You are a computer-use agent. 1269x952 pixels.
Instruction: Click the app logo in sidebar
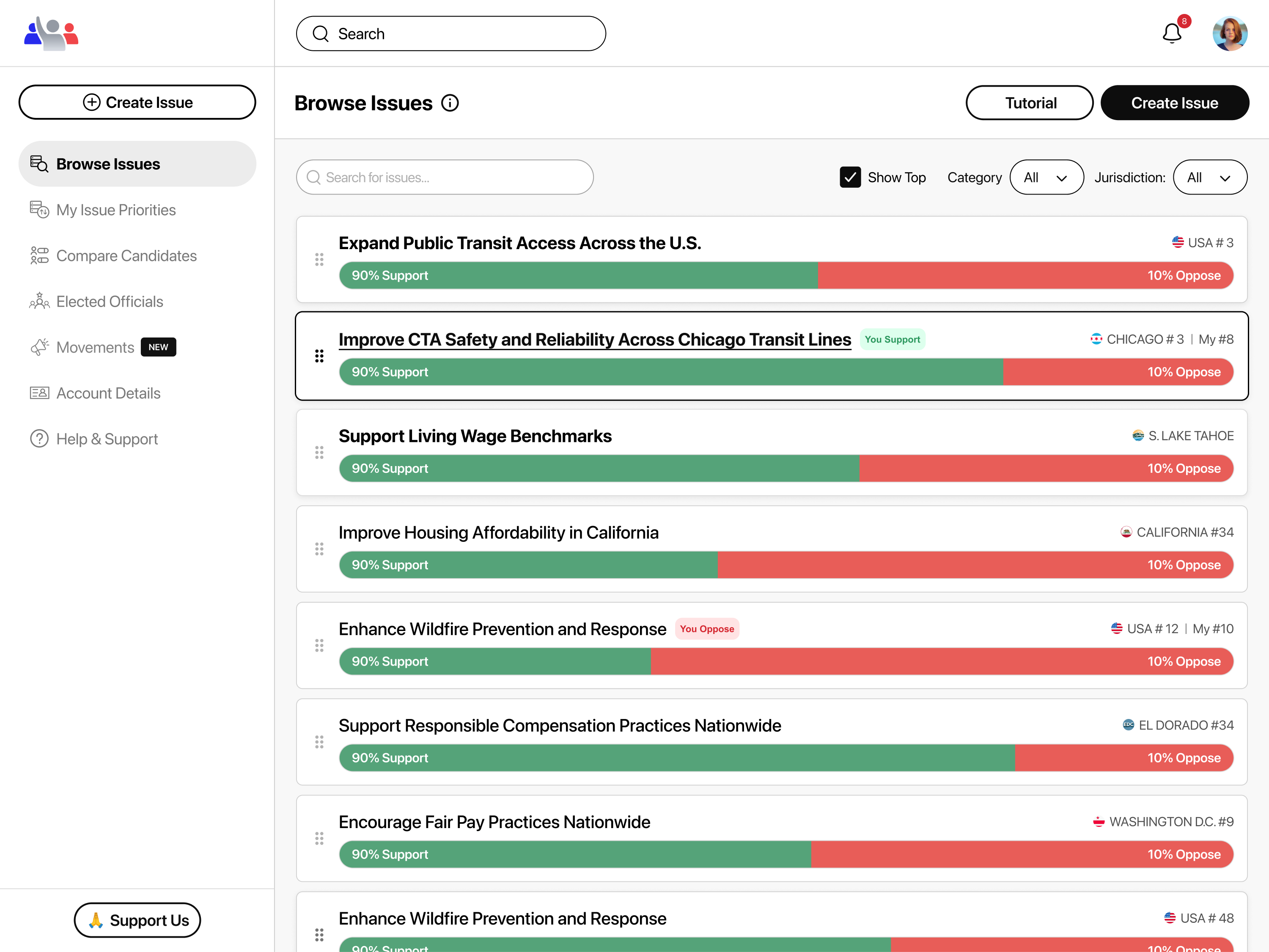coord(51,33)
